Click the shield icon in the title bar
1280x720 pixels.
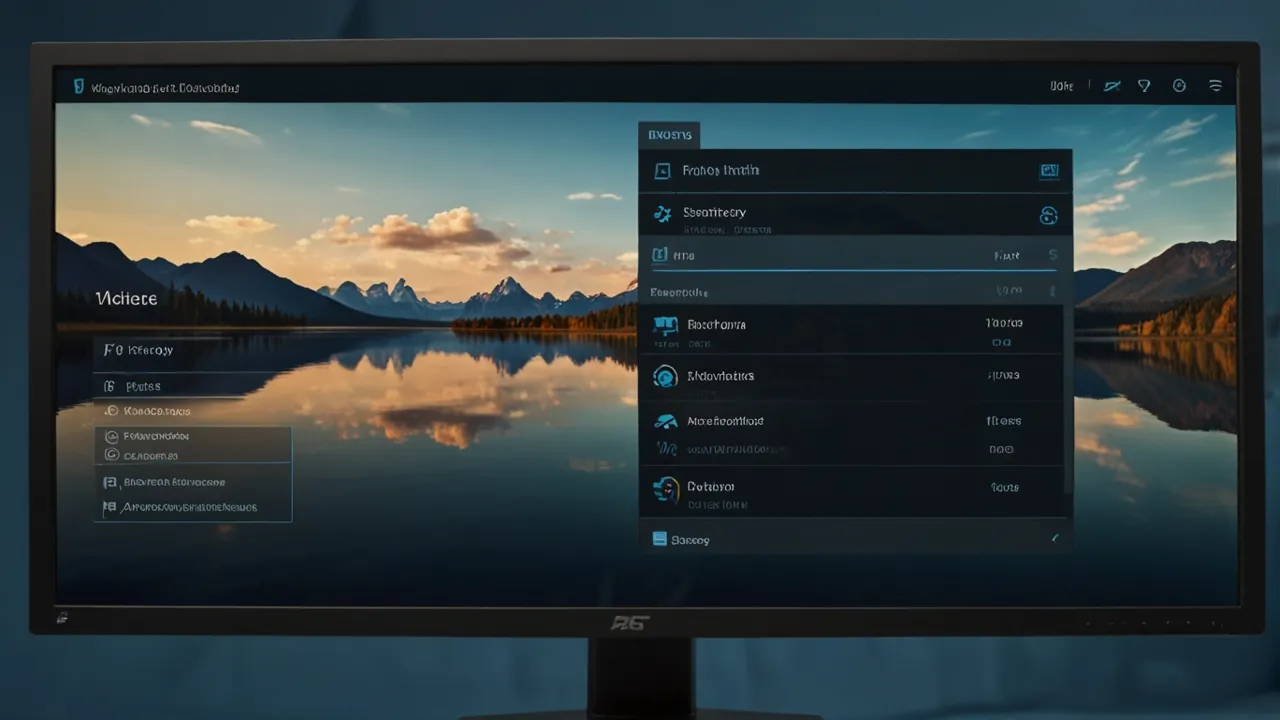tap(78, 87)
